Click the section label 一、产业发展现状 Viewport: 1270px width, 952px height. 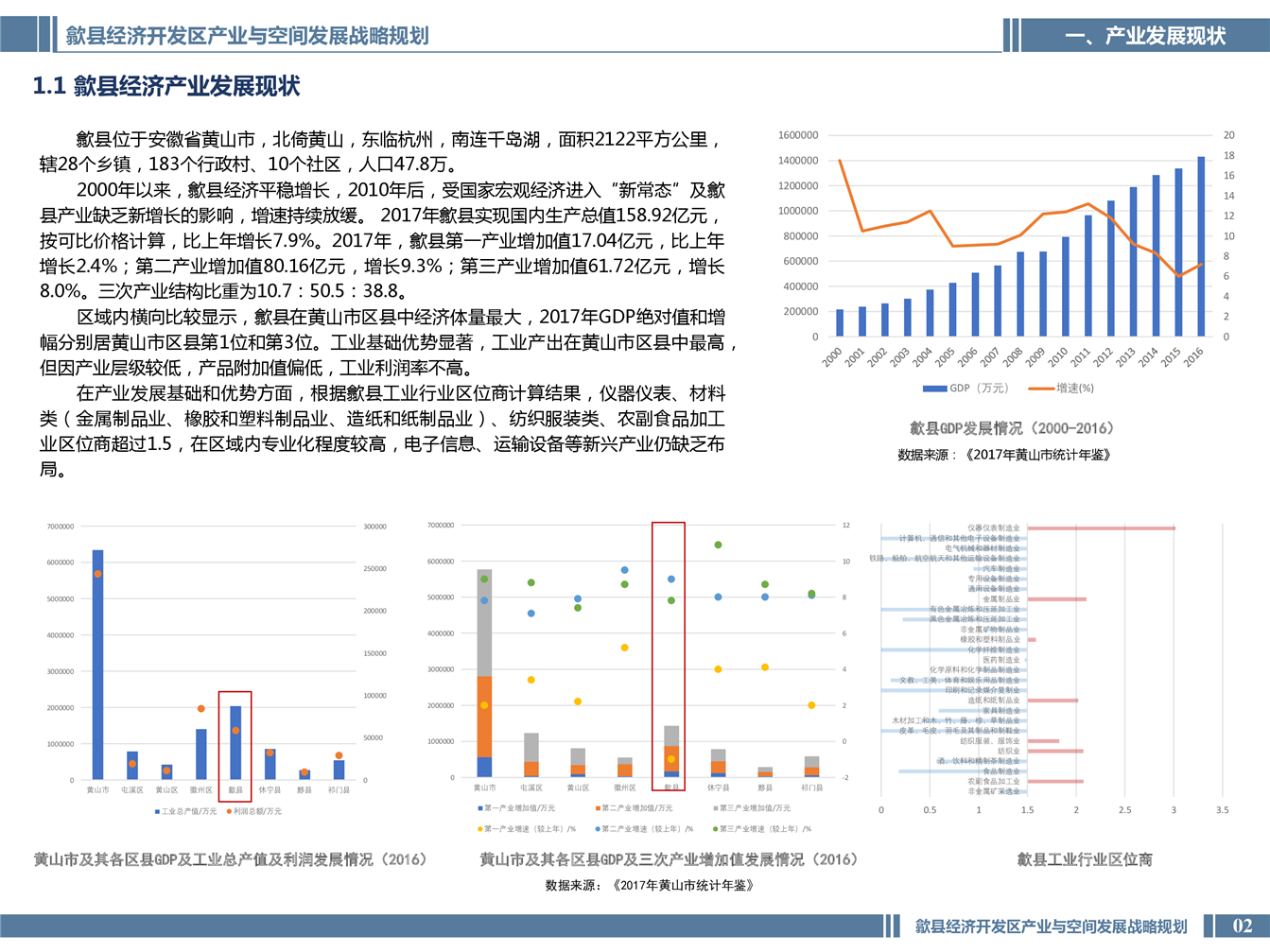(1145, 36)
